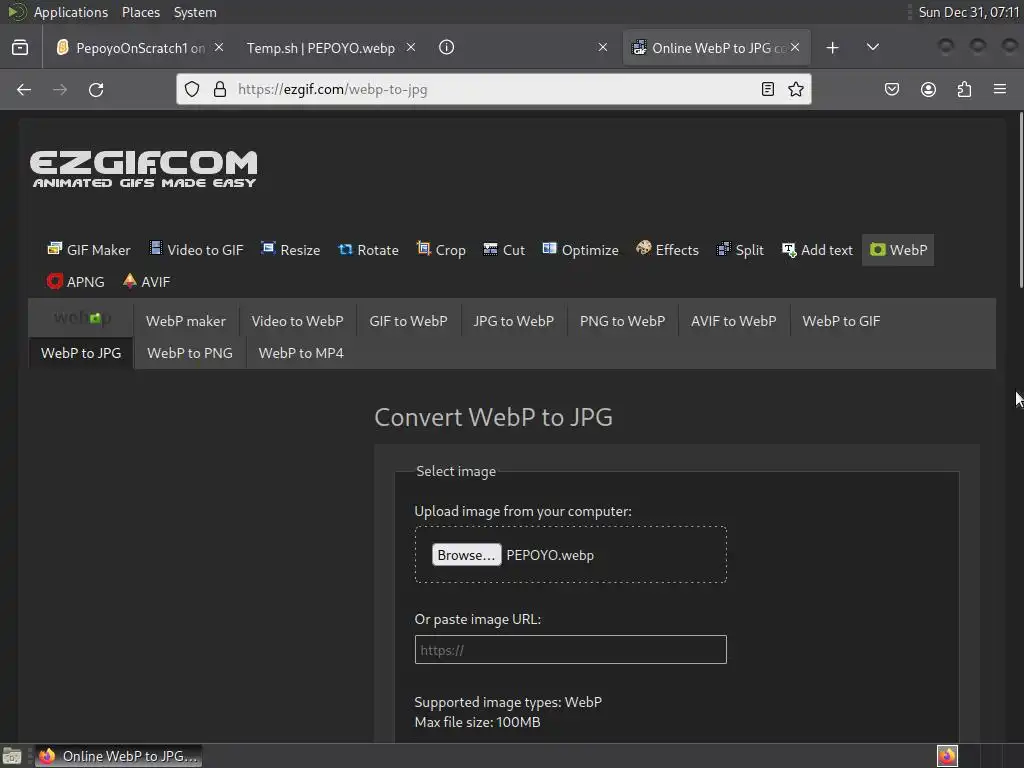Open Firefox hamburger application menu
This screenshot has height=768, width=1024.
pyautogui.click(x=1000, y=89)
